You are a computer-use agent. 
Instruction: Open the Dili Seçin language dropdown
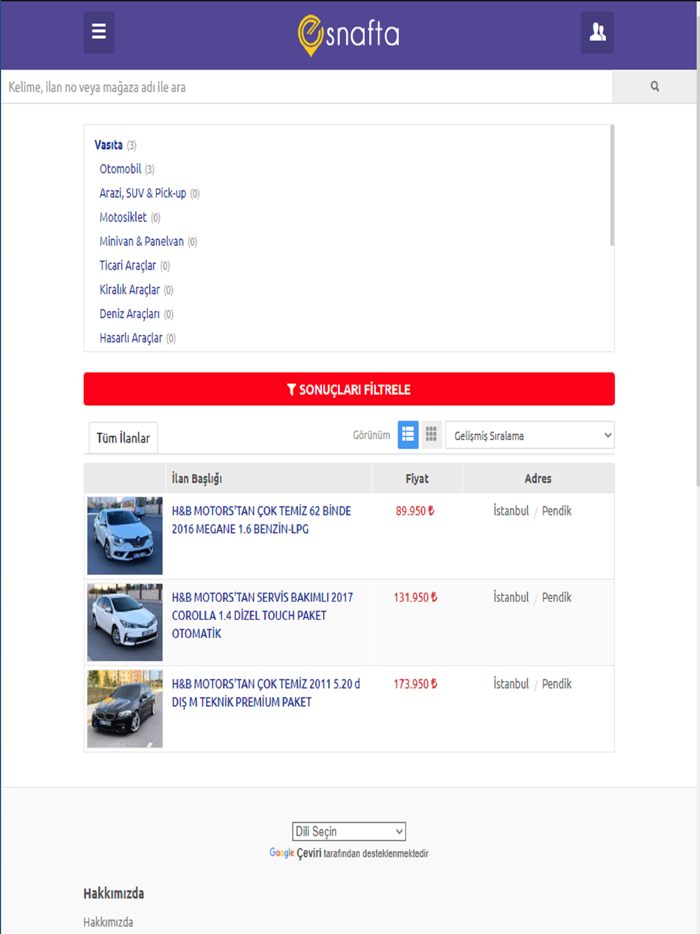pos(349,831)
